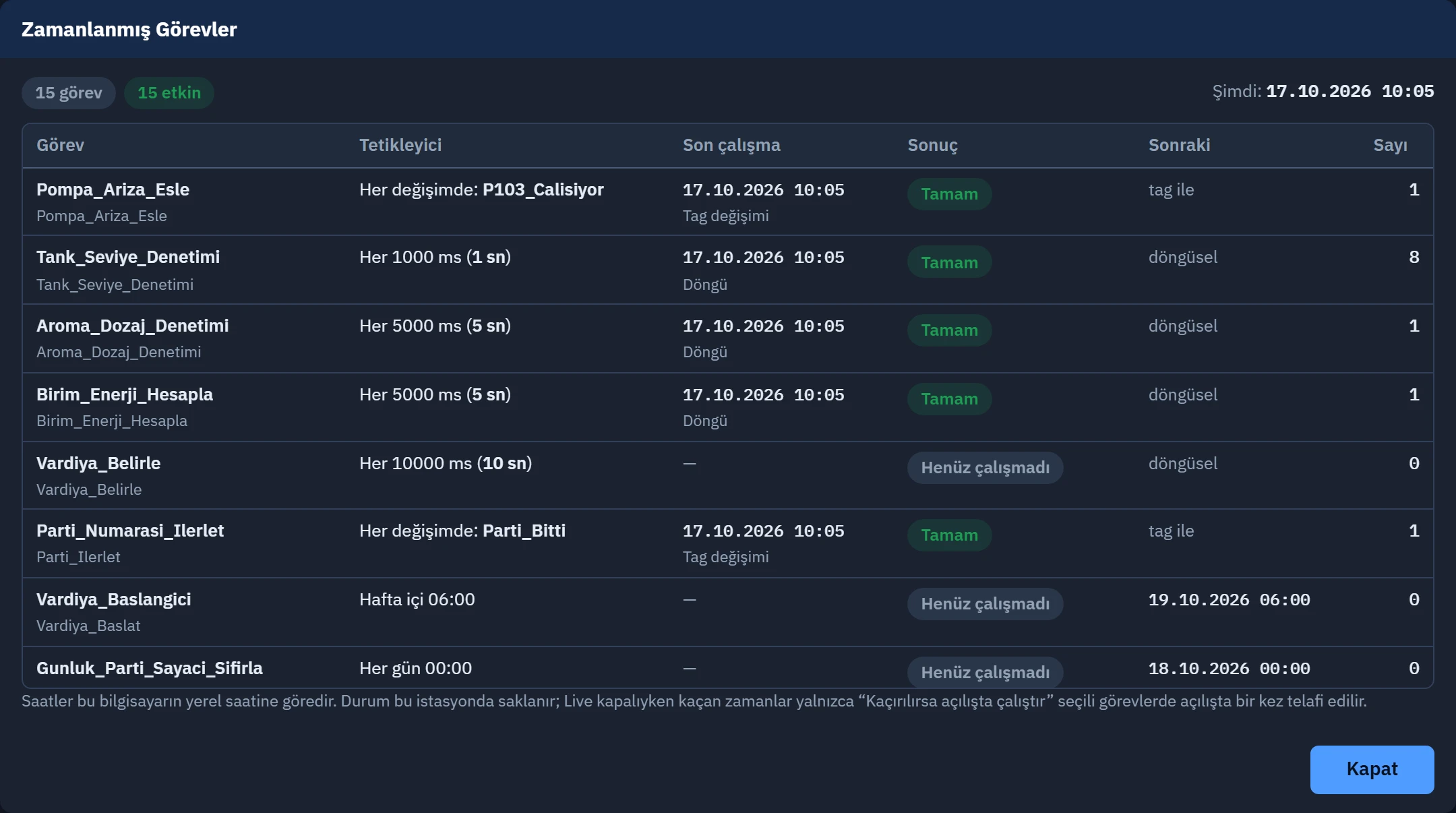Select the Parti_Numarasi_Ilerlet task name

coord(130,531)
